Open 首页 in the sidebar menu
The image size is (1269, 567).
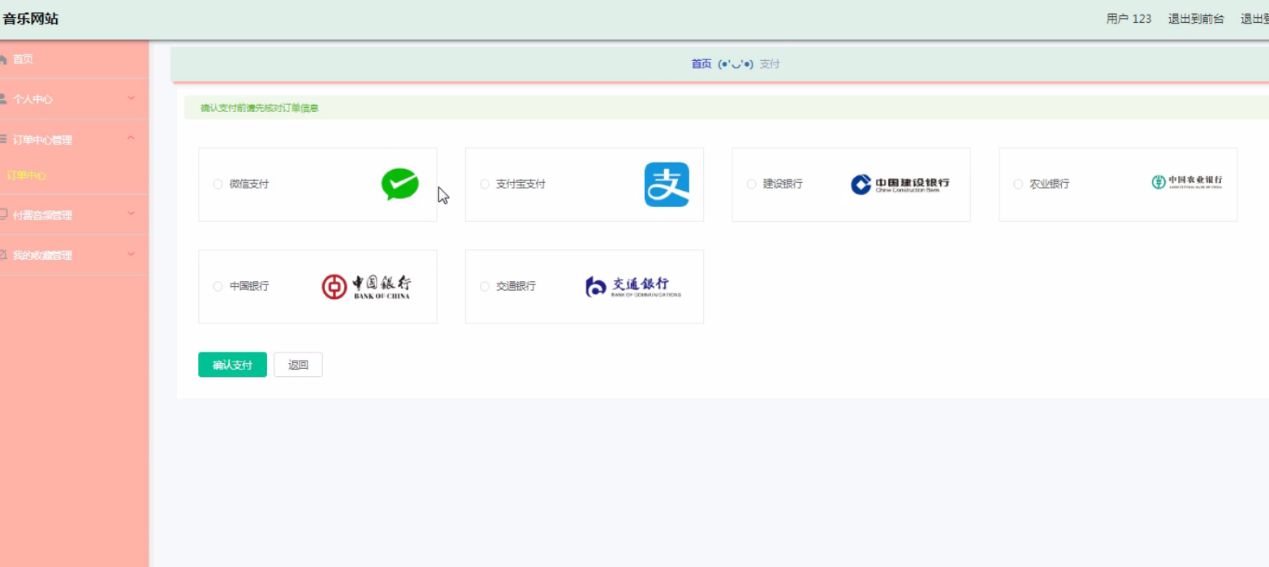[74, 59]
